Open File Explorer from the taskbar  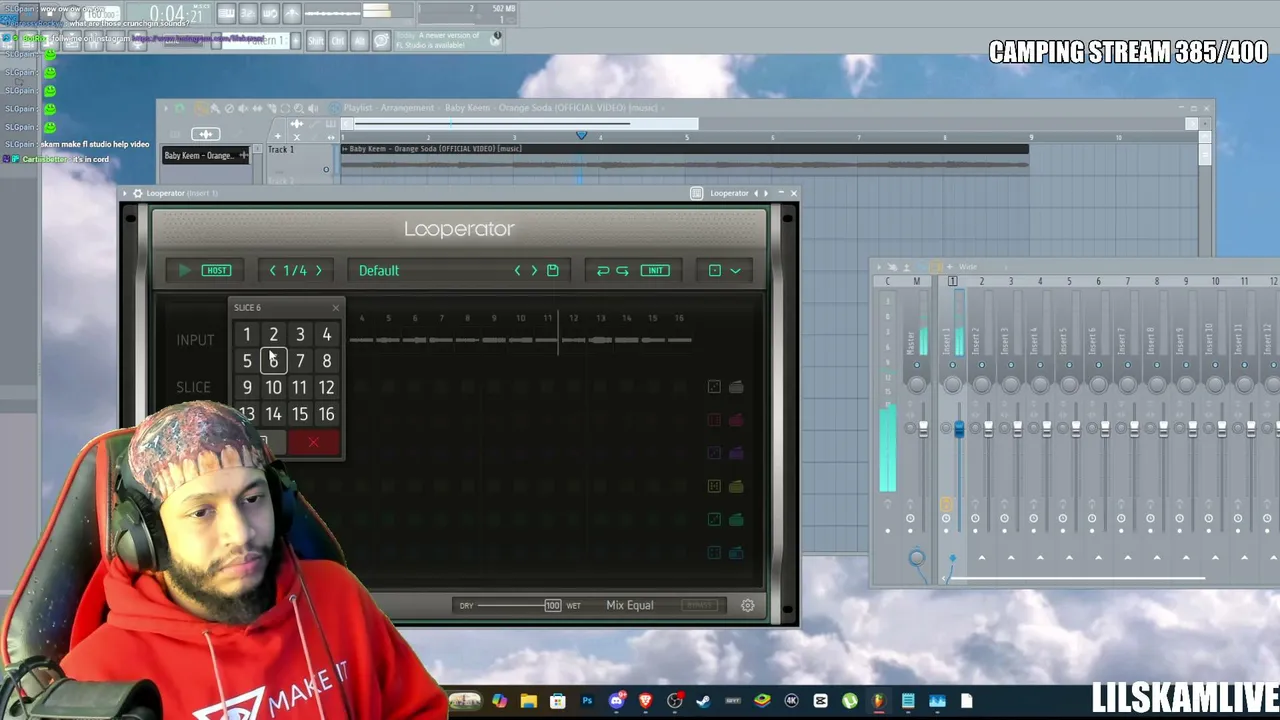click(529, 701)
